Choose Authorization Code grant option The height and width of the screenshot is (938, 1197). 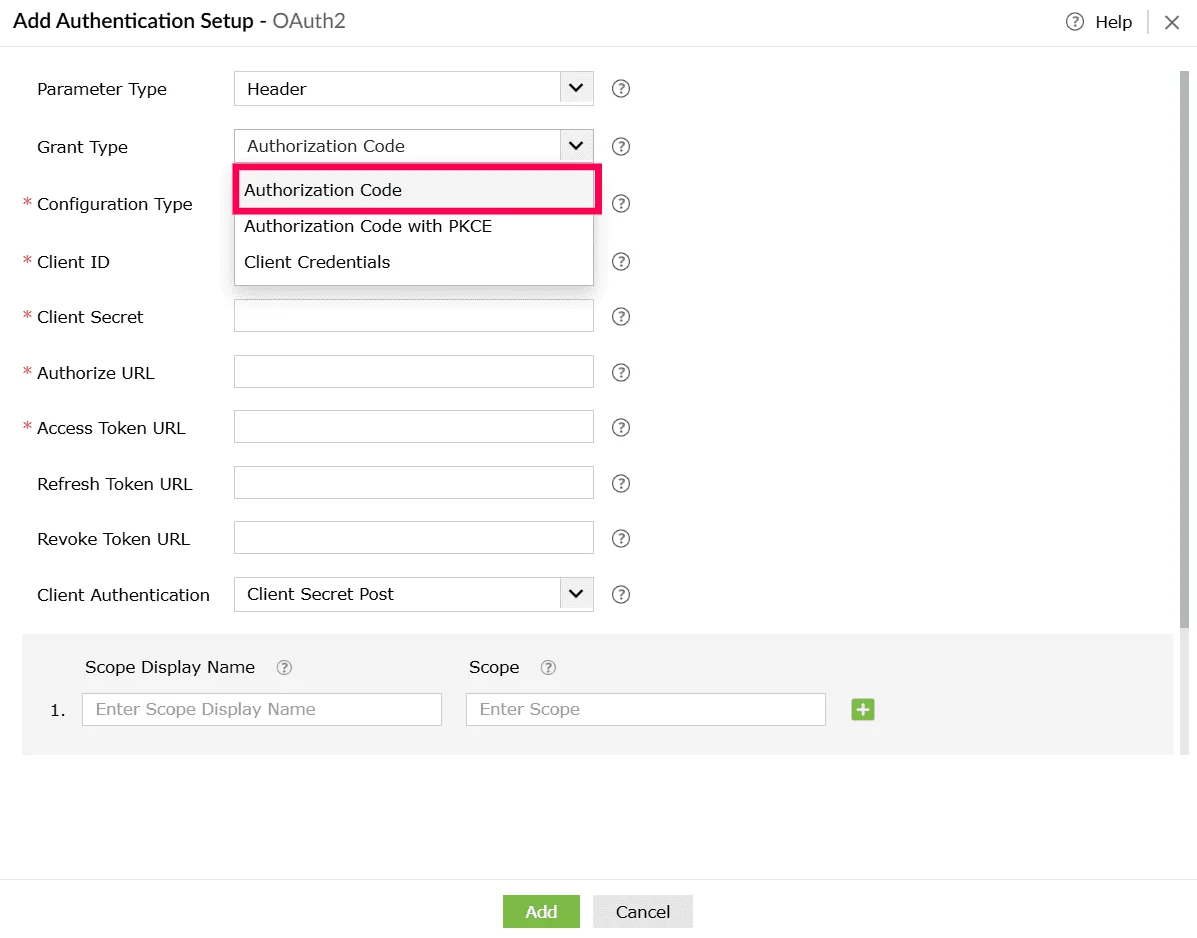[x=417, y=190]
